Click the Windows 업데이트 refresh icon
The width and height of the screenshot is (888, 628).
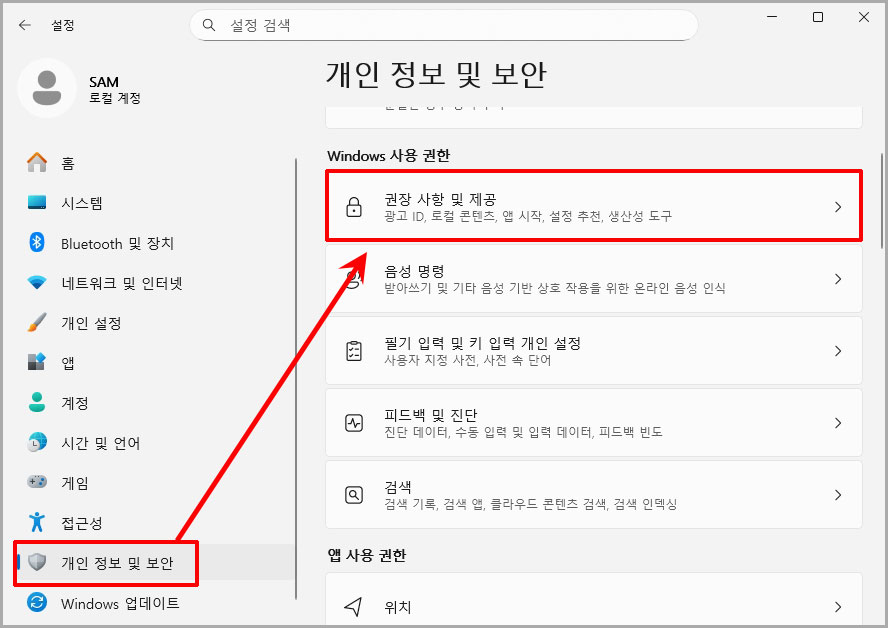pos(36,602)
